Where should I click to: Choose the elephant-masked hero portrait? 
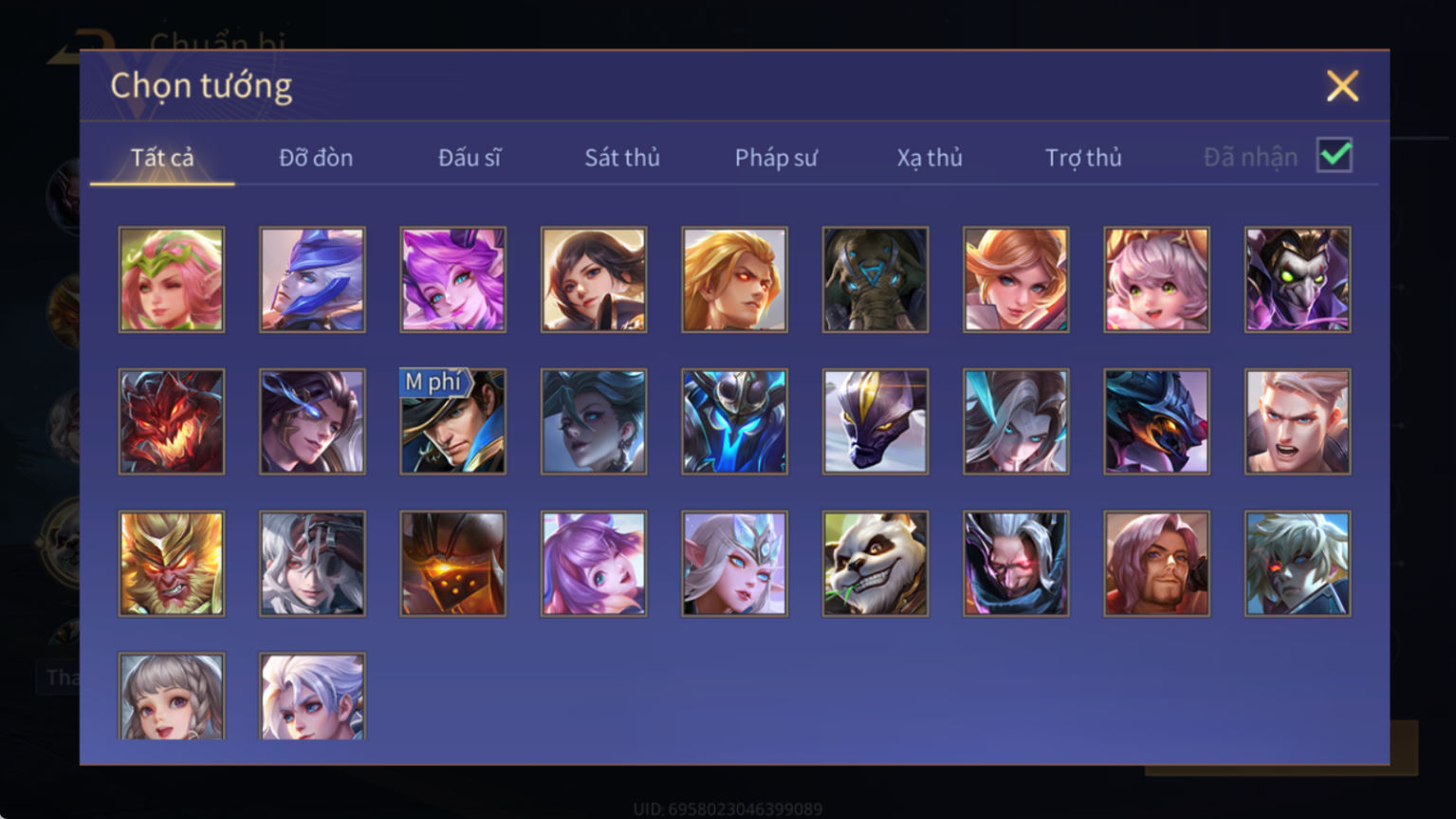pyautogui.click(x=875, y=280)
